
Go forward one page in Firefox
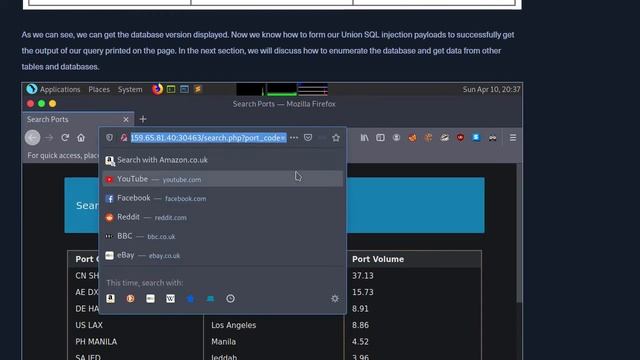[49, 138]
